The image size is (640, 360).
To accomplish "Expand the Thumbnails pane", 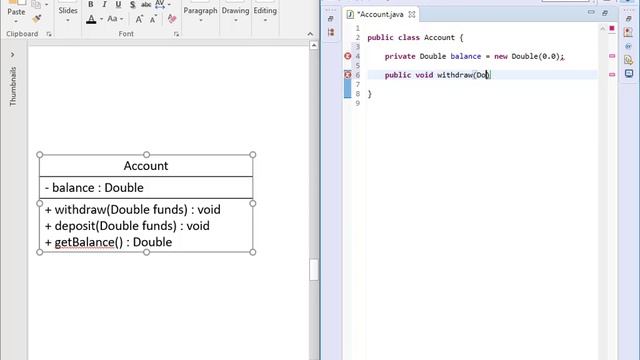I will [x=13, y=55].
